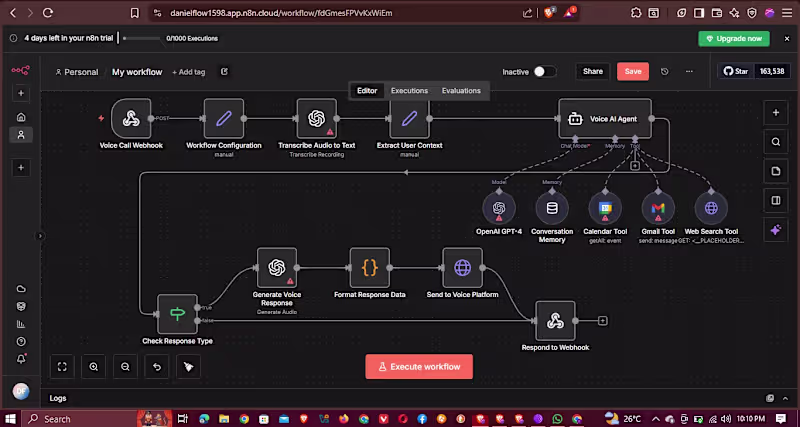
Task: Add a sticky note to canvas
Action: (776, 171)
